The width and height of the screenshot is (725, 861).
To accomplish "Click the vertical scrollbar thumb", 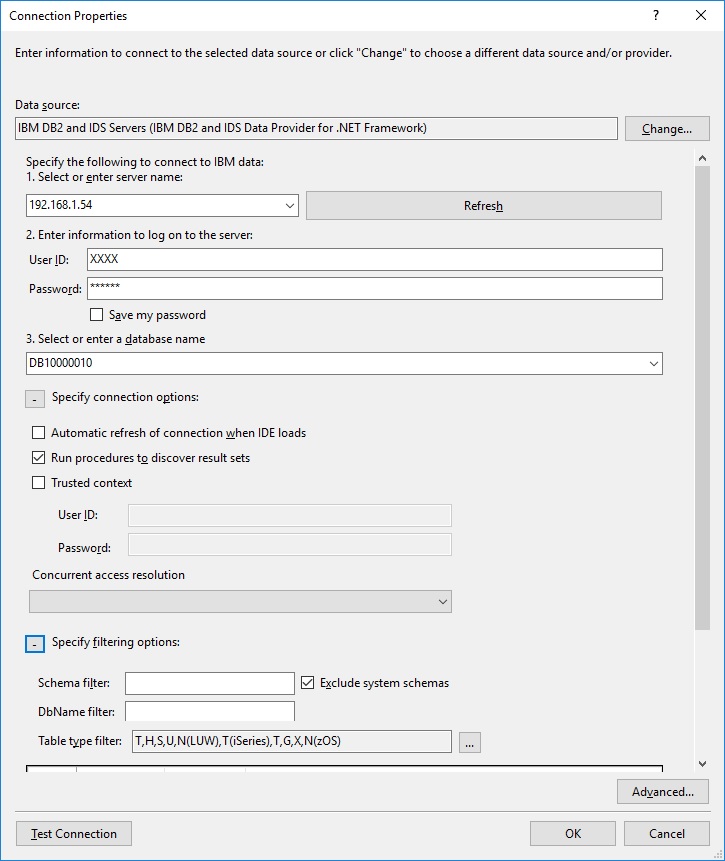I will coord(702,398).
